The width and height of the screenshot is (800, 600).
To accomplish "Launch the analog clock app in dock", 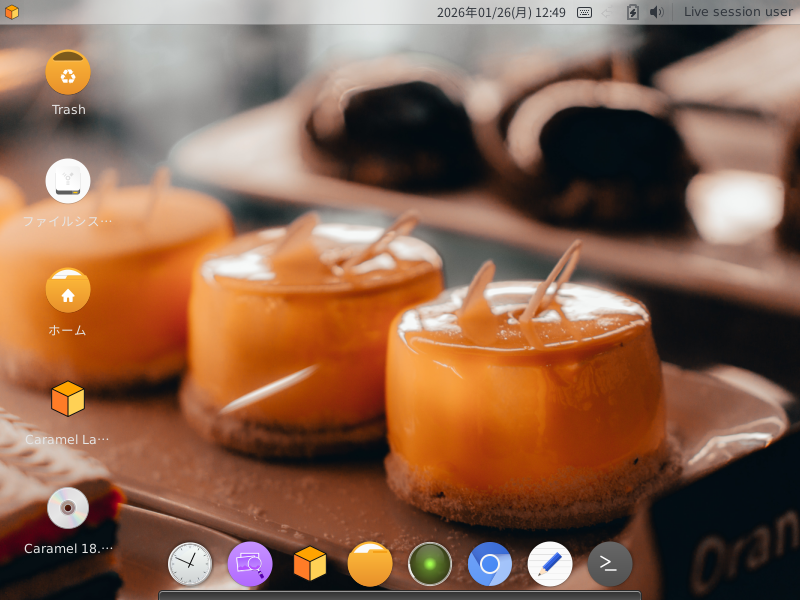I will coord(190,564).
